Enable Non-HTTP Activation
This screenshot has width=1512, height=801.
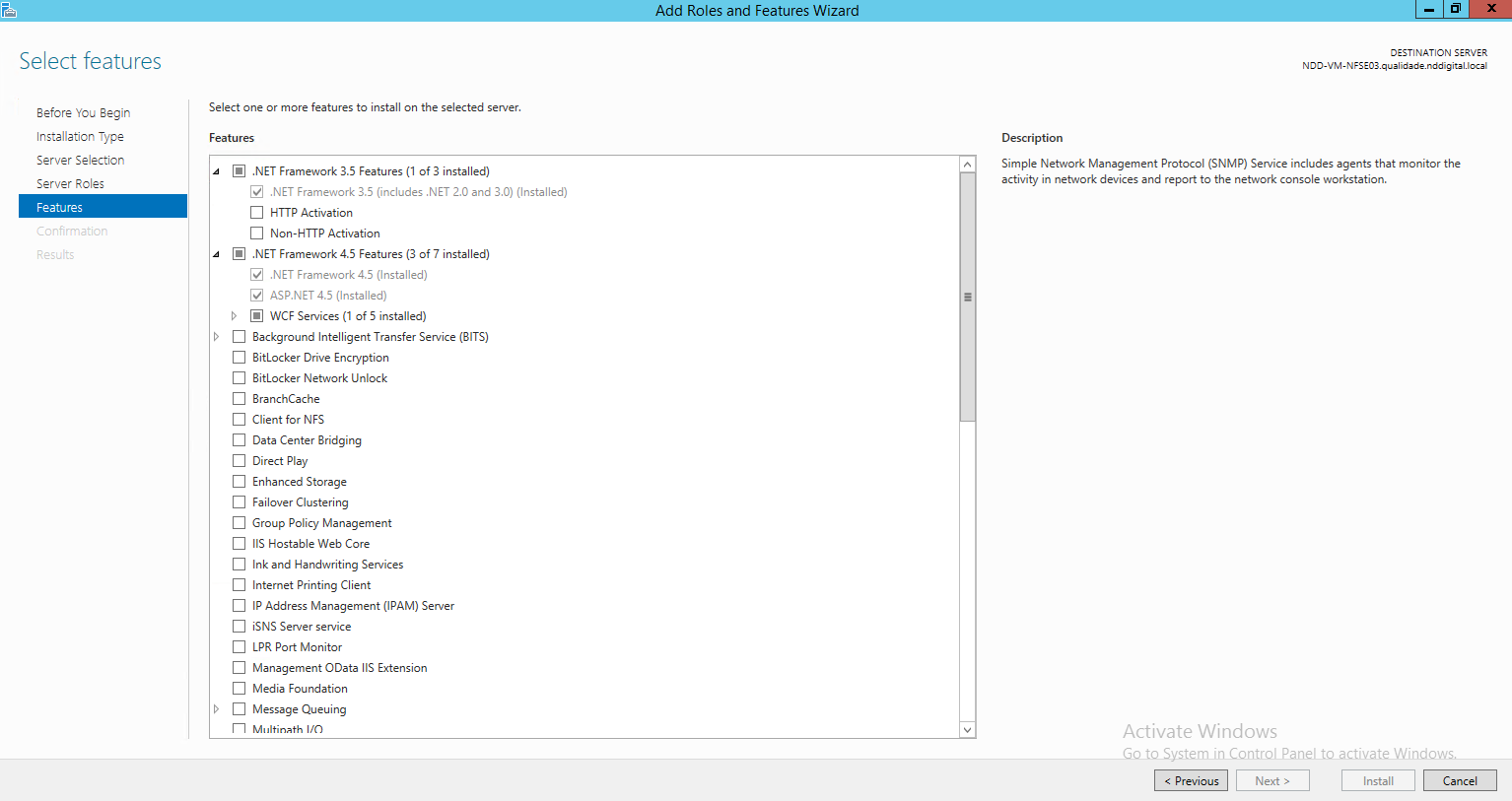pyautogui.click(x=257, y=233)
